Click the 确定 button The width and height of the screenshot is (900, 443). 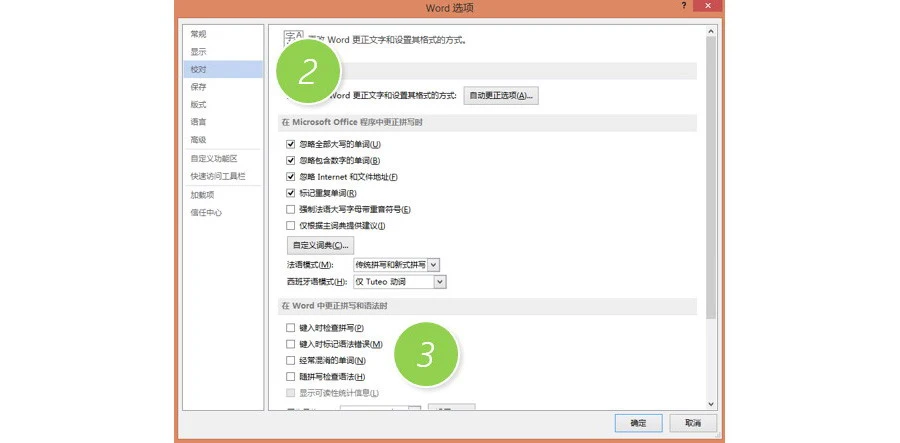click(x=638, y=423)
